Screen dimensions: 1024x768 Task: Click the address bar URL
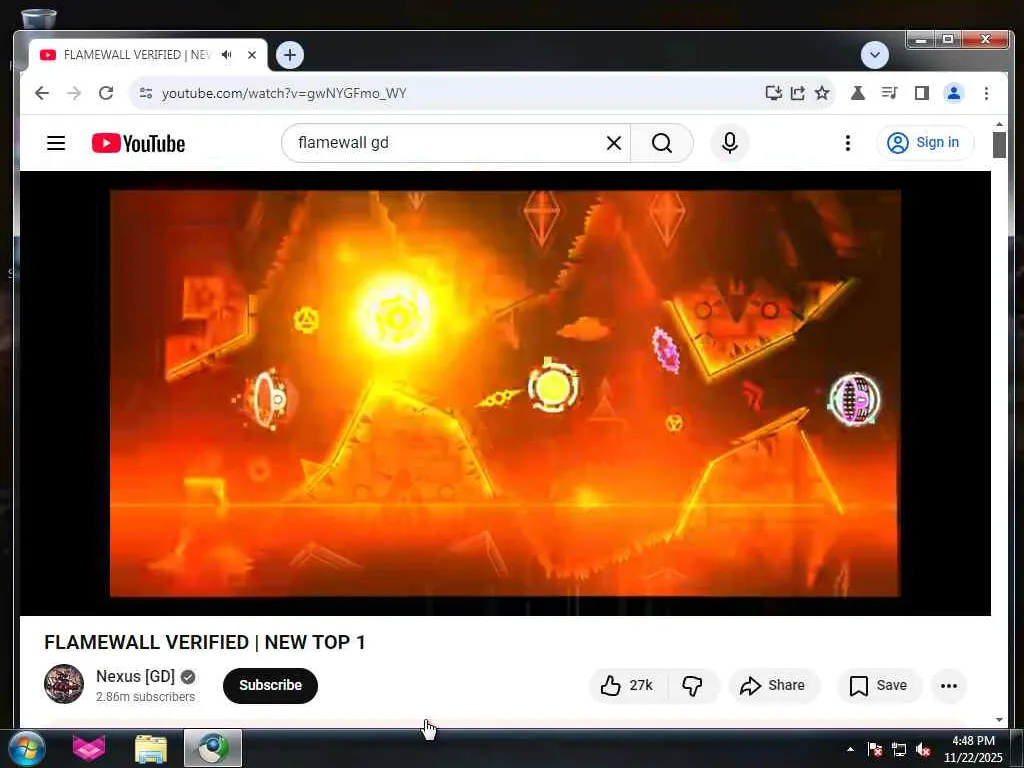(x=284, y=93)
